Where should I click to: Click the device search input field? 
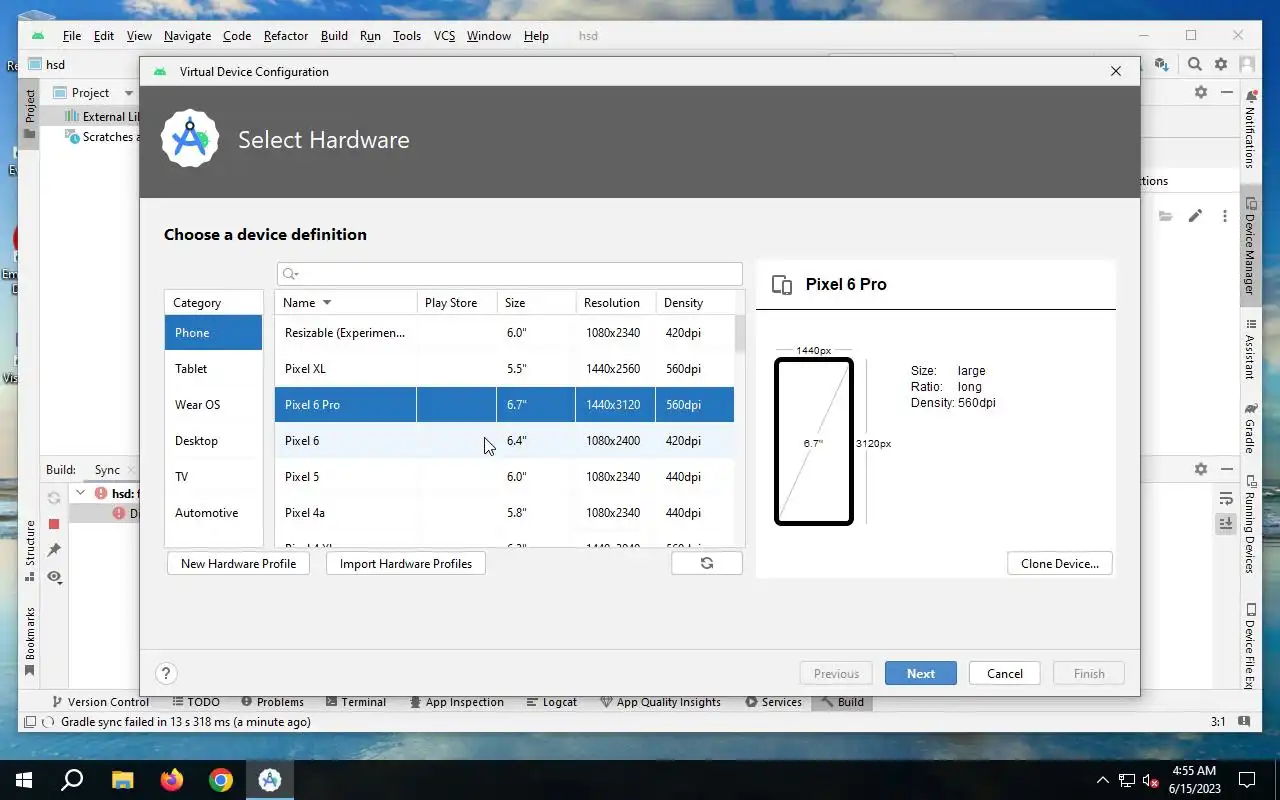(510, 274)
